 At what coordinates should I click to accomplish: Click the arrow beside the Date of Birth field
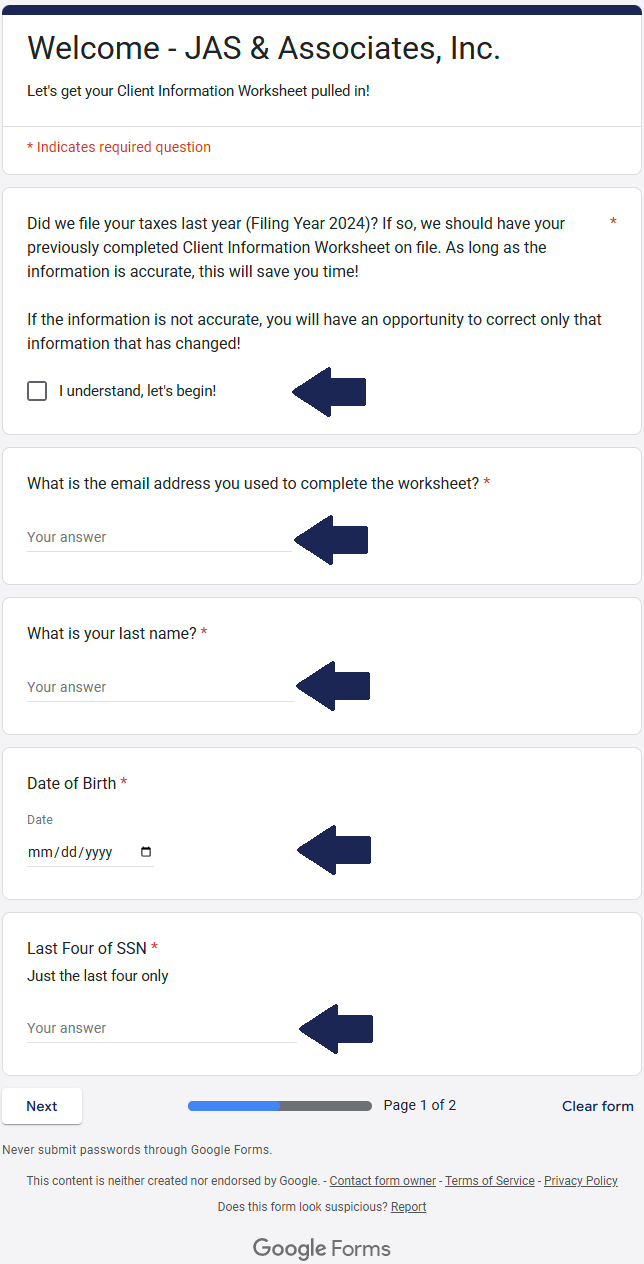coord(335,850)
